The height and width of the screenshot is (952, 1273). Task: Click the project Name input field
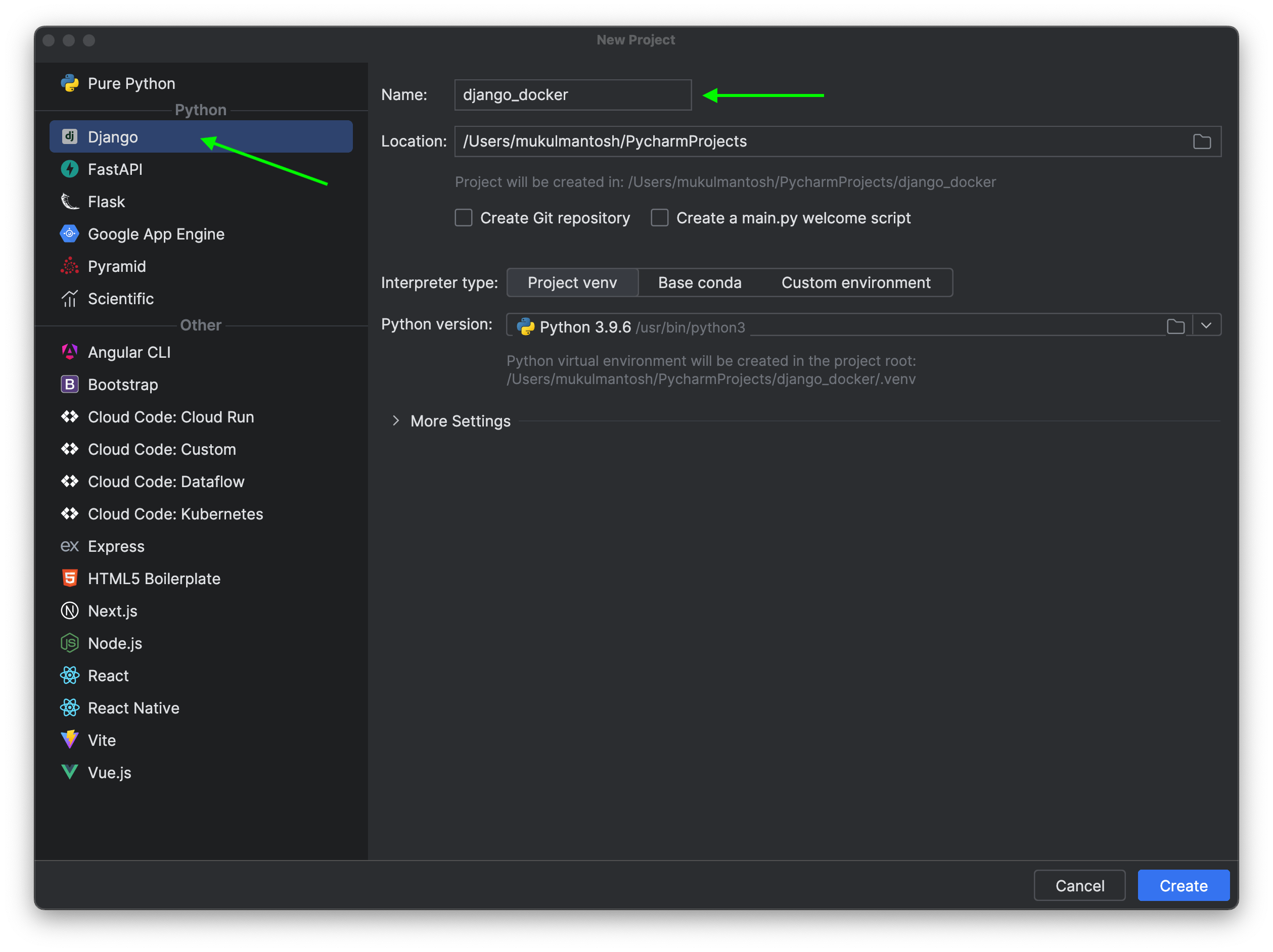[x=573, y=95]
